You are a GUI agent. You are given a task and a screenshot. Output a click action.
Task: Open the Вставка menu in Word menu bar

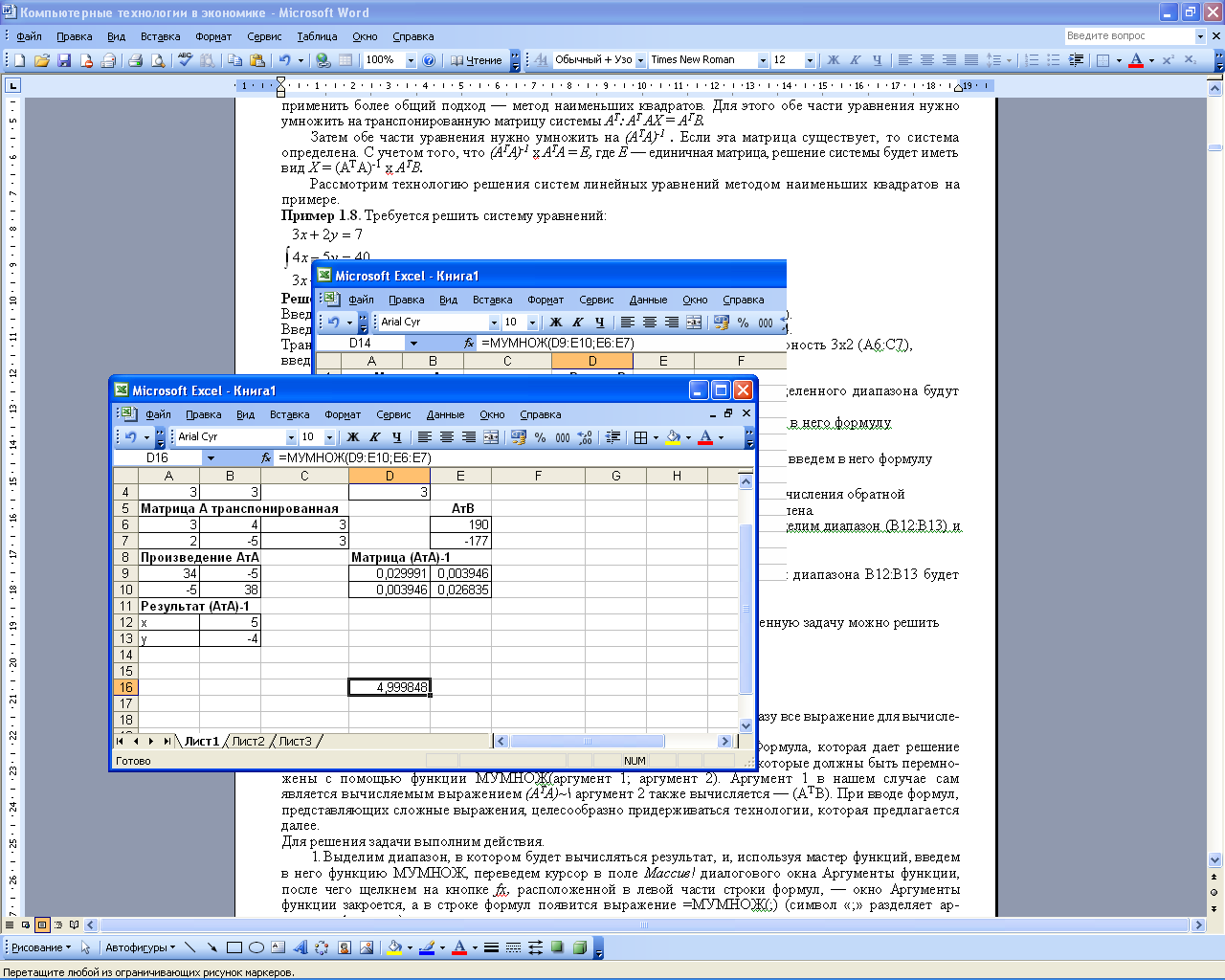tap(160, 36)
